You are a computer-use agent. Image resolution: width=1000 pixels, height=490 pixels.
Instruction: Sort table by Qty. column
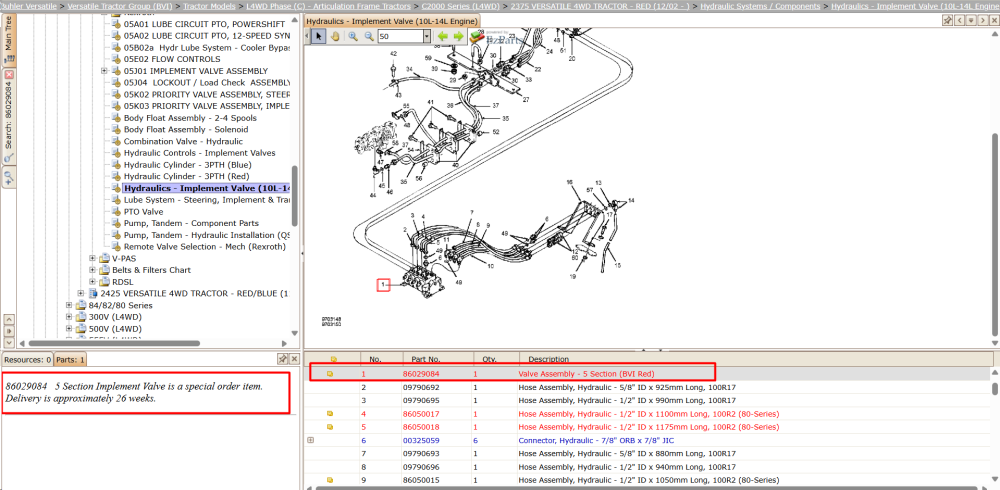point(496,359)
